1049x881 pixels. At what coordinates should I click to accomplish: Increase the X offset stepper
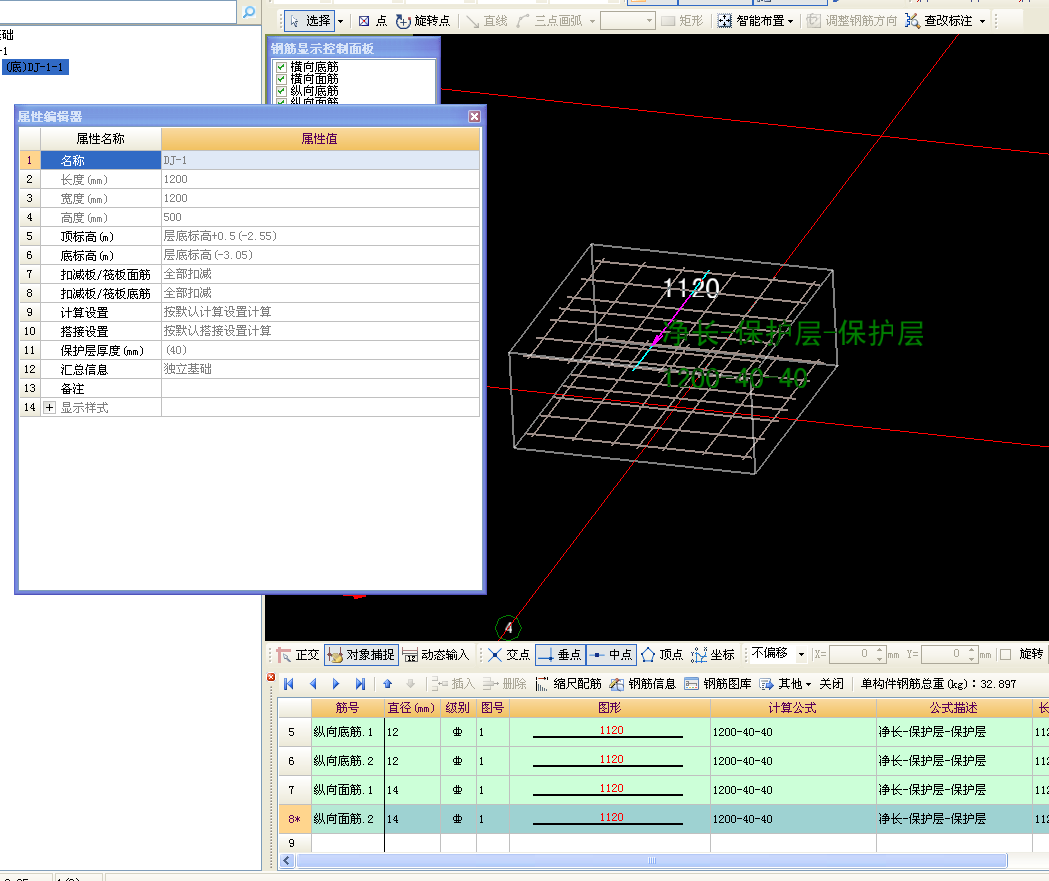point(880,650)
